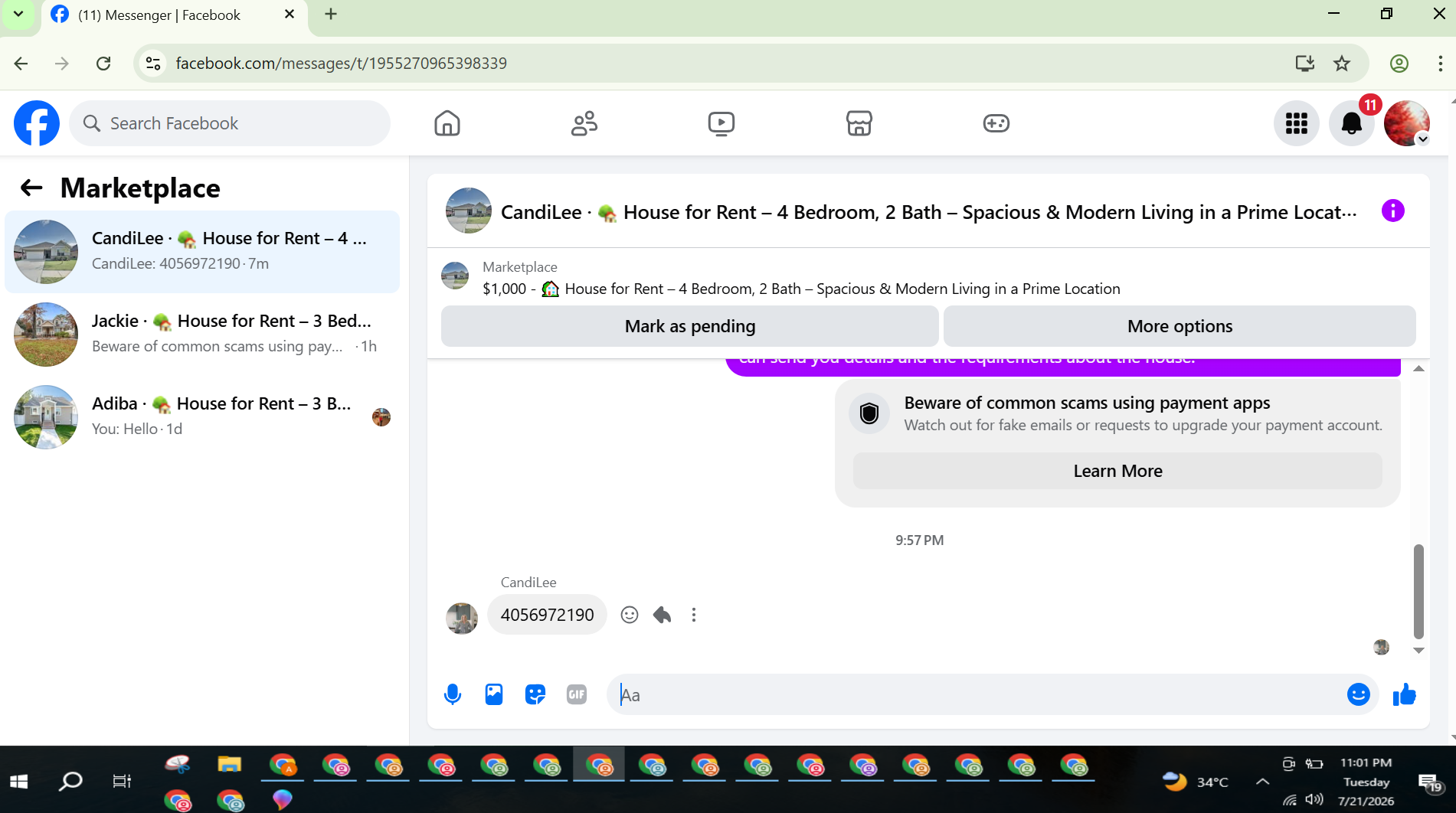Open the Video (Watch) icon
This screenshot has width=1456, height=813.
point(721,123)
